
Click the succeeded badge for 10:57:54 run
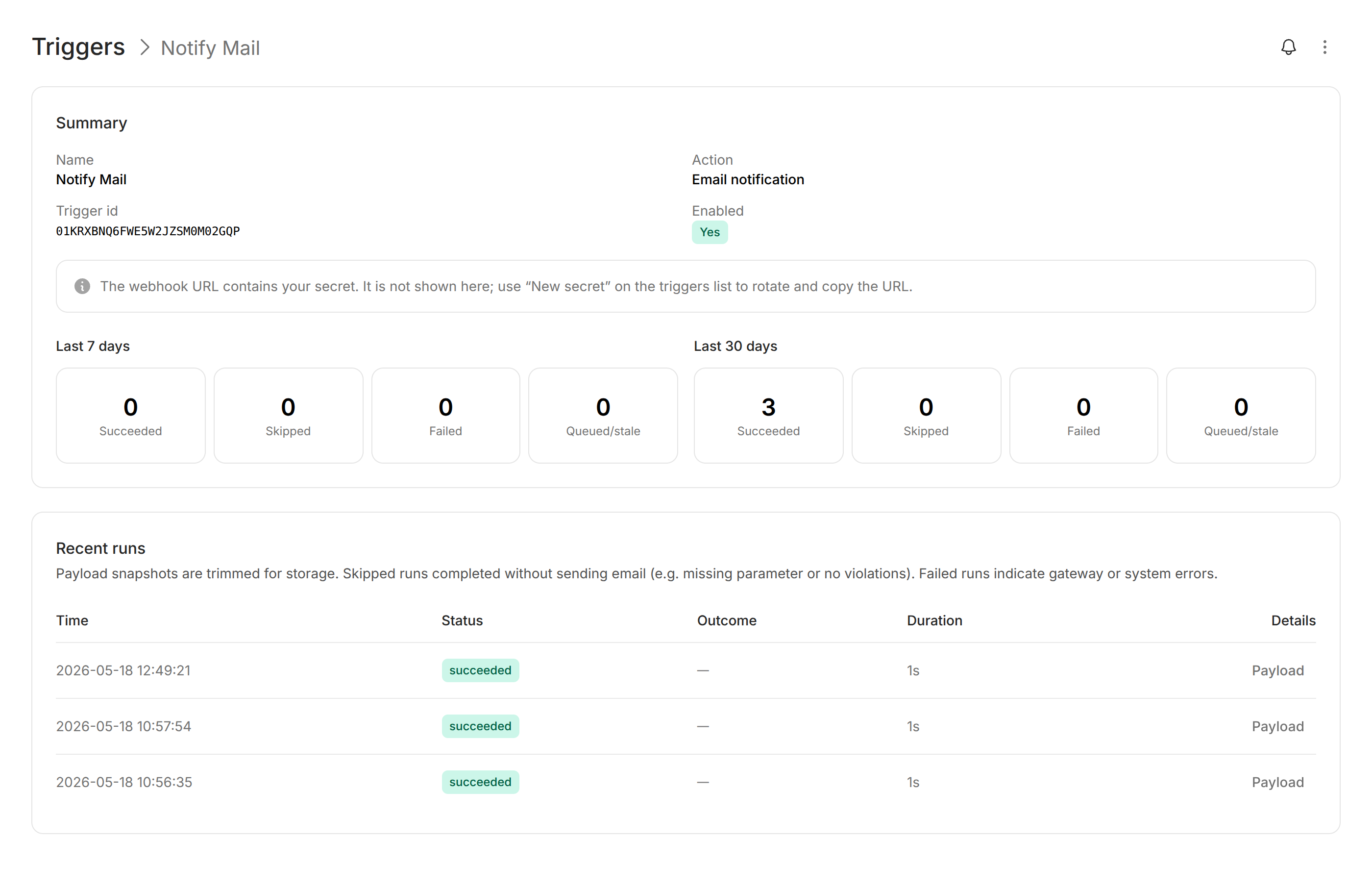tap(480, 726)
